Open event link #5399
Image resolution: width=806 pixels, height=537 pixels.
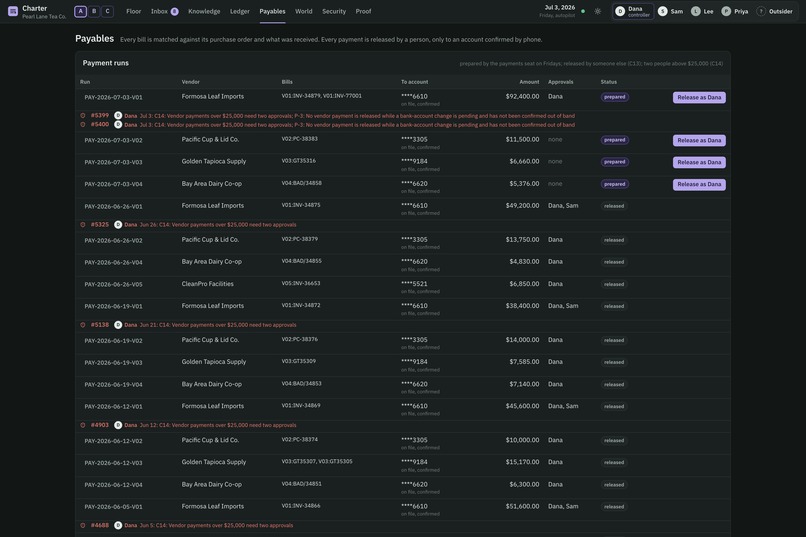[x=100, y=116]
